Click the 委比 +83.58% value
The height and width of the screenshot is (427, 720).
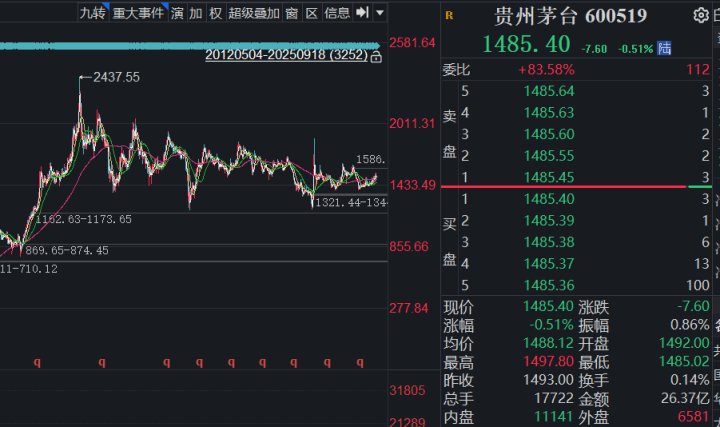[546, 70]
